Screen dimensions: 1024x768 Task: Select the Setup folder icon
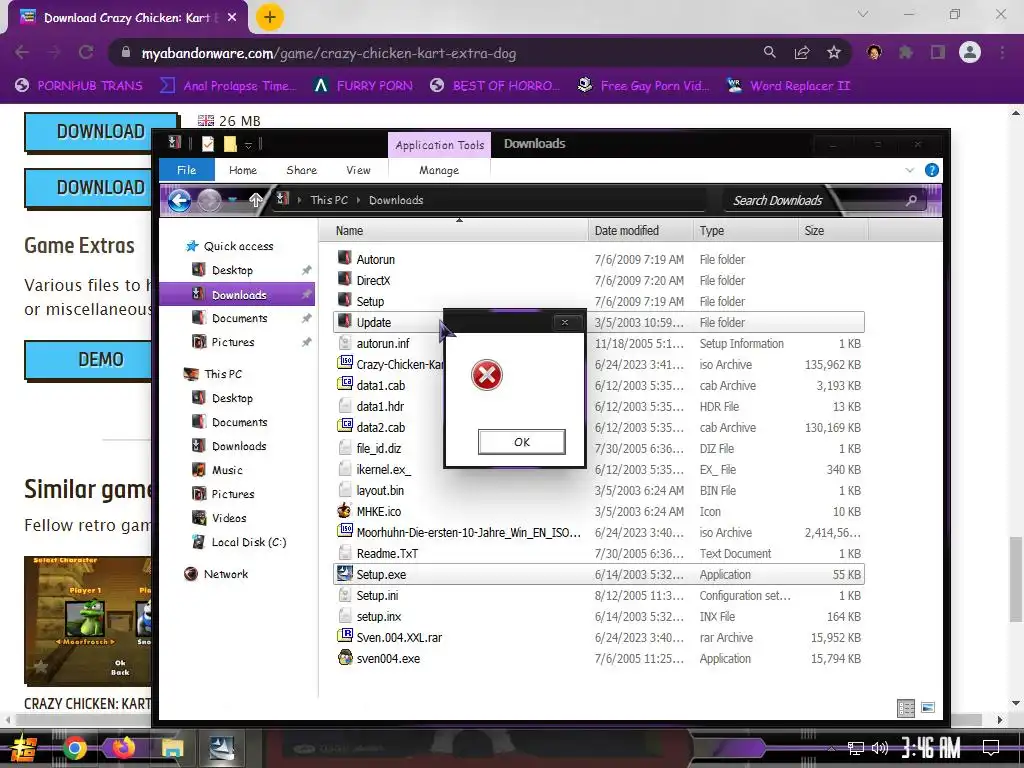345,300
